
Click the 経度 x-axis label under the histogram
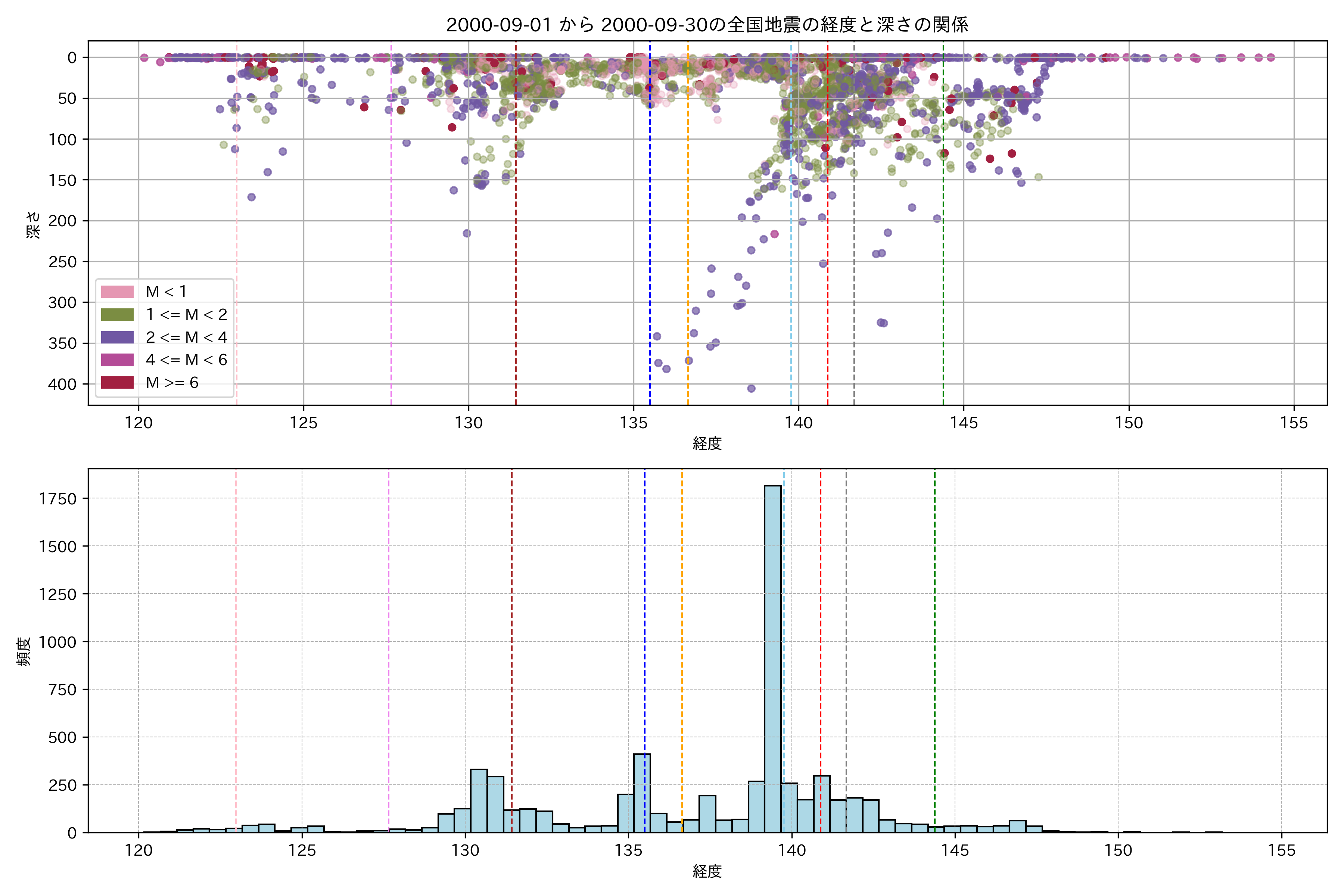click(707, 871)
